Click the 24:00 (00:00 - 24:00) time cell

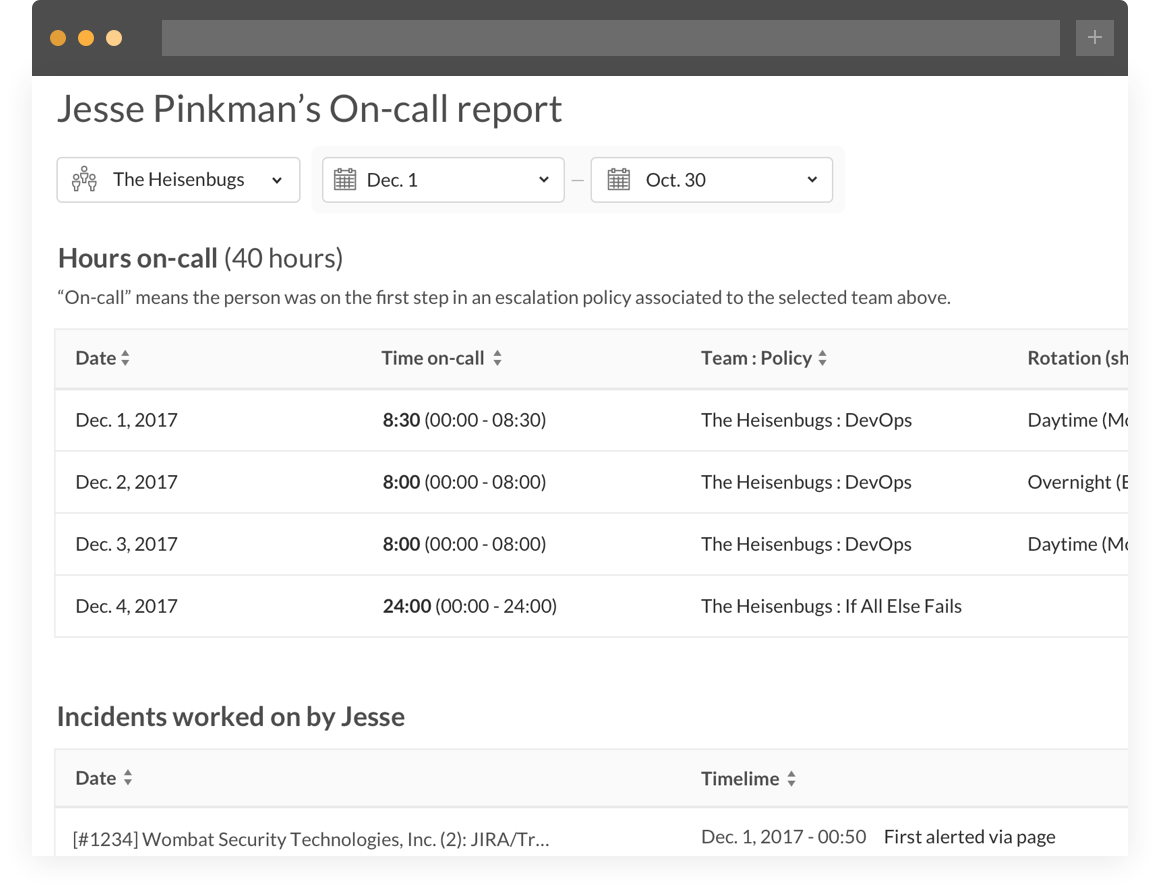click(470, 607)
